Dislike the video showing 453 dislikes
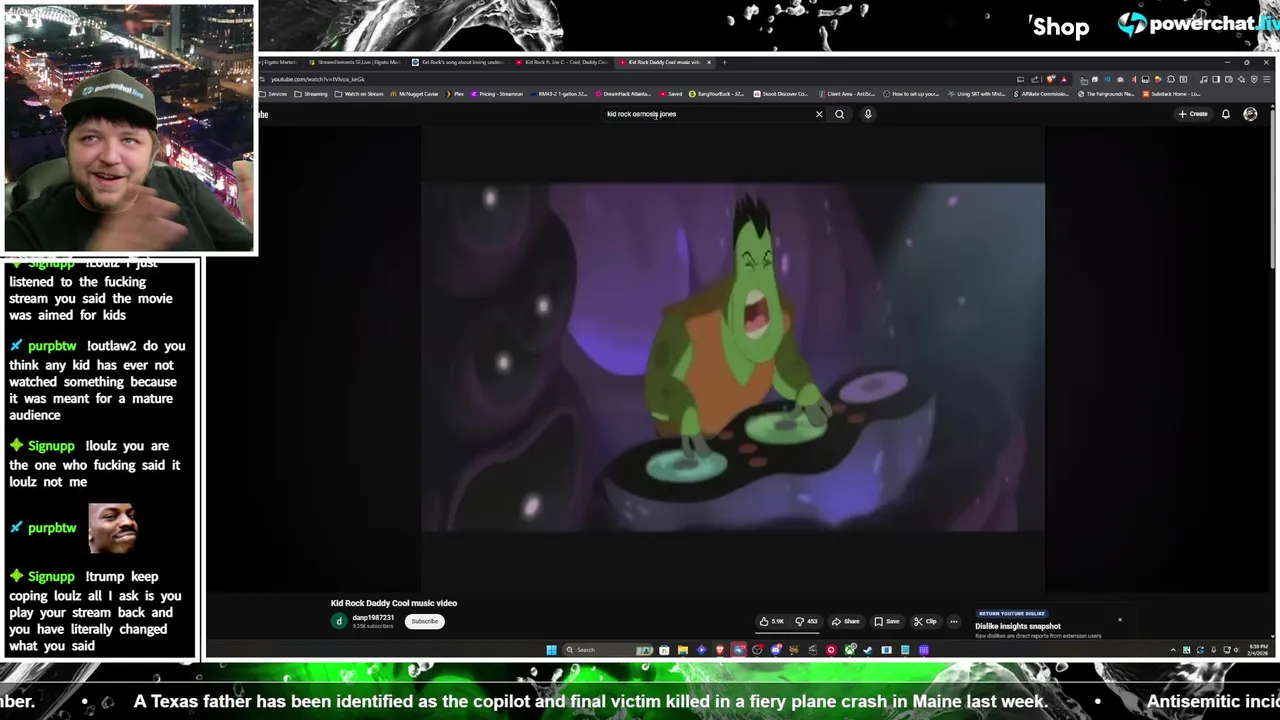 tap(806, 621)
